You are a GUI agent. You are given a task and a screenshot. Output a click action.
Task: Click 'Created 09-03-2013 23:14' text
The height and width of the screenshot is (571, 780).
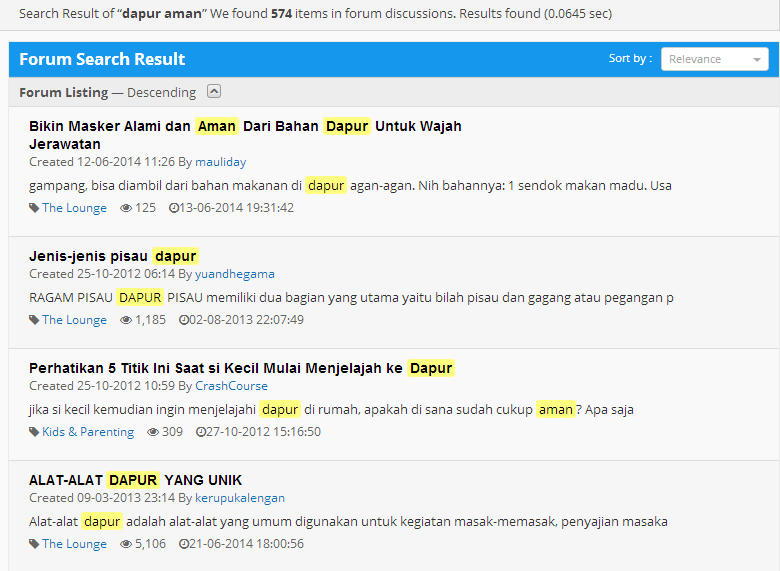pos(102,497)
